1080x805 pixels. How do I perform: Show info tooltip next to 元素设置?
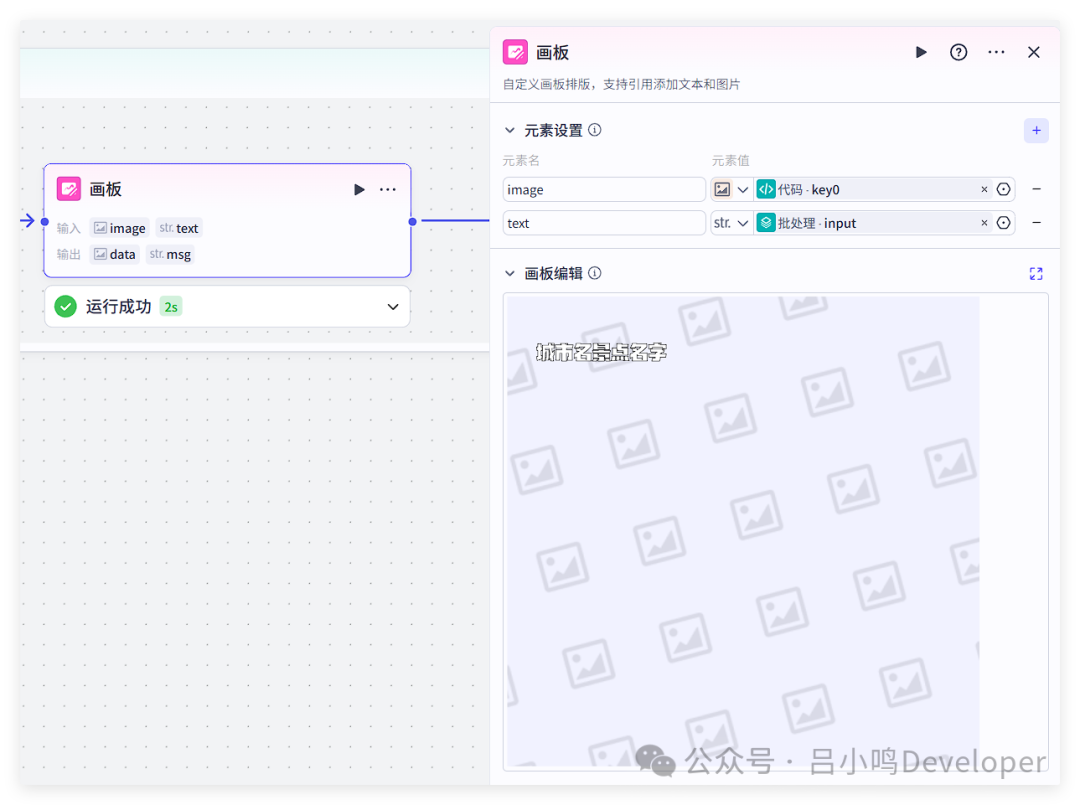click(595, 130)
